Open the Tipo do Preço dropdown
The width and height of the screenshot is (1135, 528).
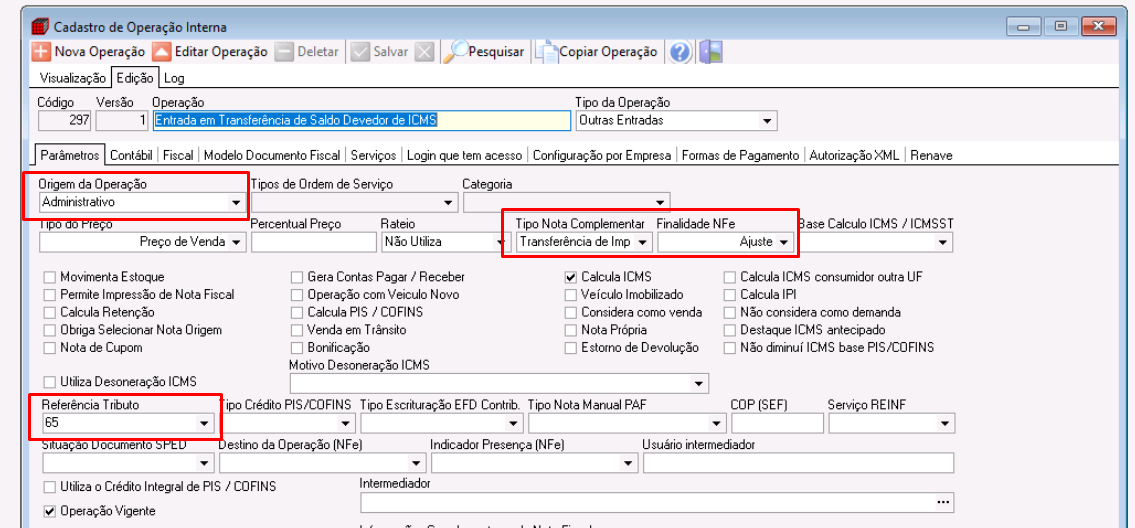tap(236, 243)
